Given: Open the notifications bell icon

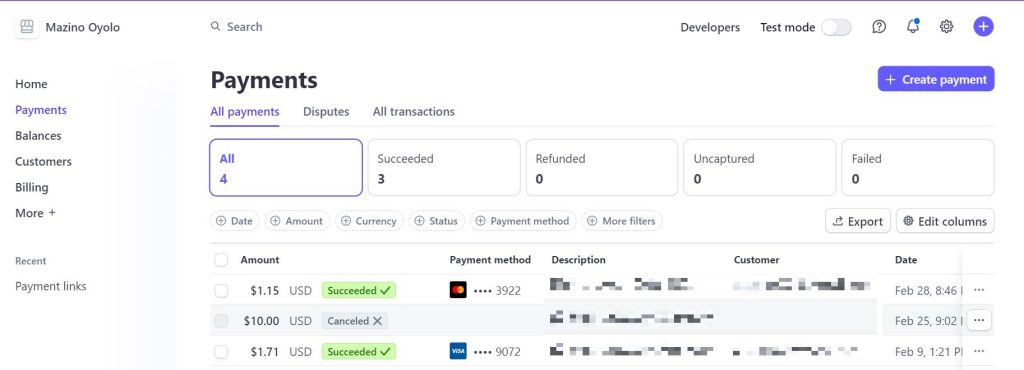Looking at the screenshot, I should [913, 27].
